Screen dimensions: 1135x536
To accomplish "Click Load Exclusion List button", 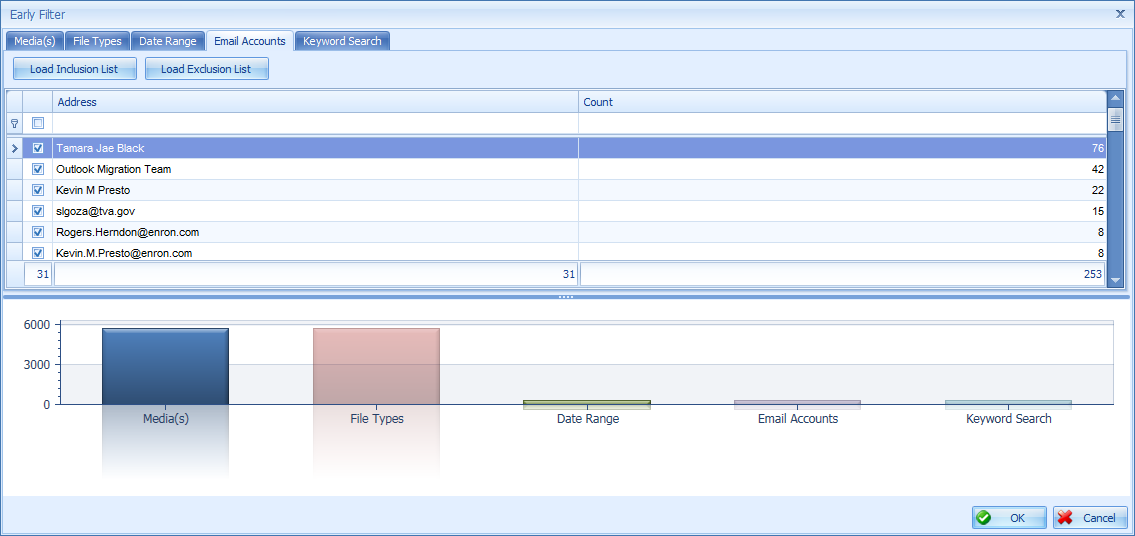I will click(x=206, y=70).
